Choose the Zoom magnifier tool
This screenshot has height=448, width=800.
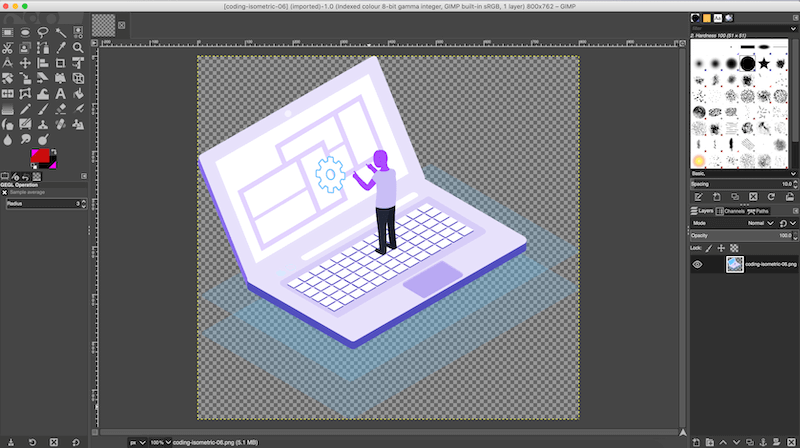click(77, 47)
